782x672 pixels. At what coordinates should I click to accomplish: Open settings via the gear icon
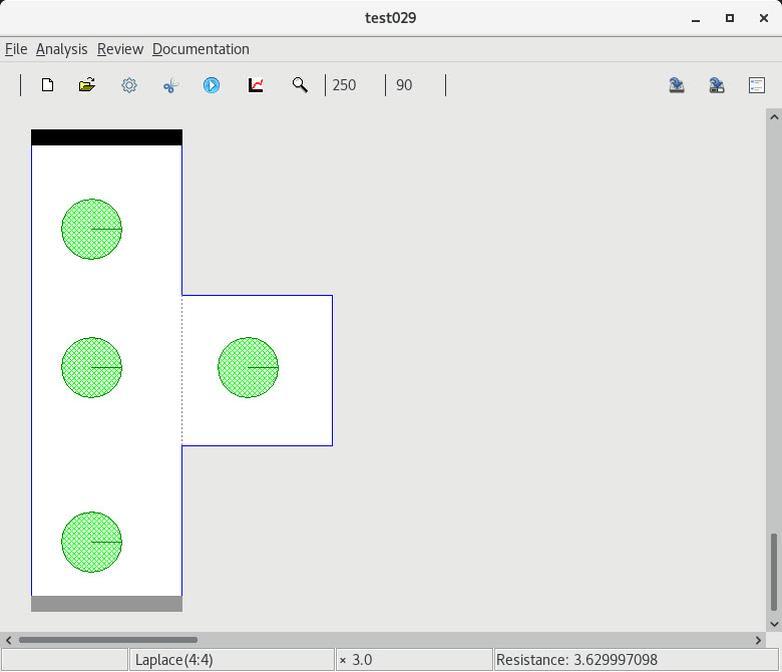pos(129,85)
